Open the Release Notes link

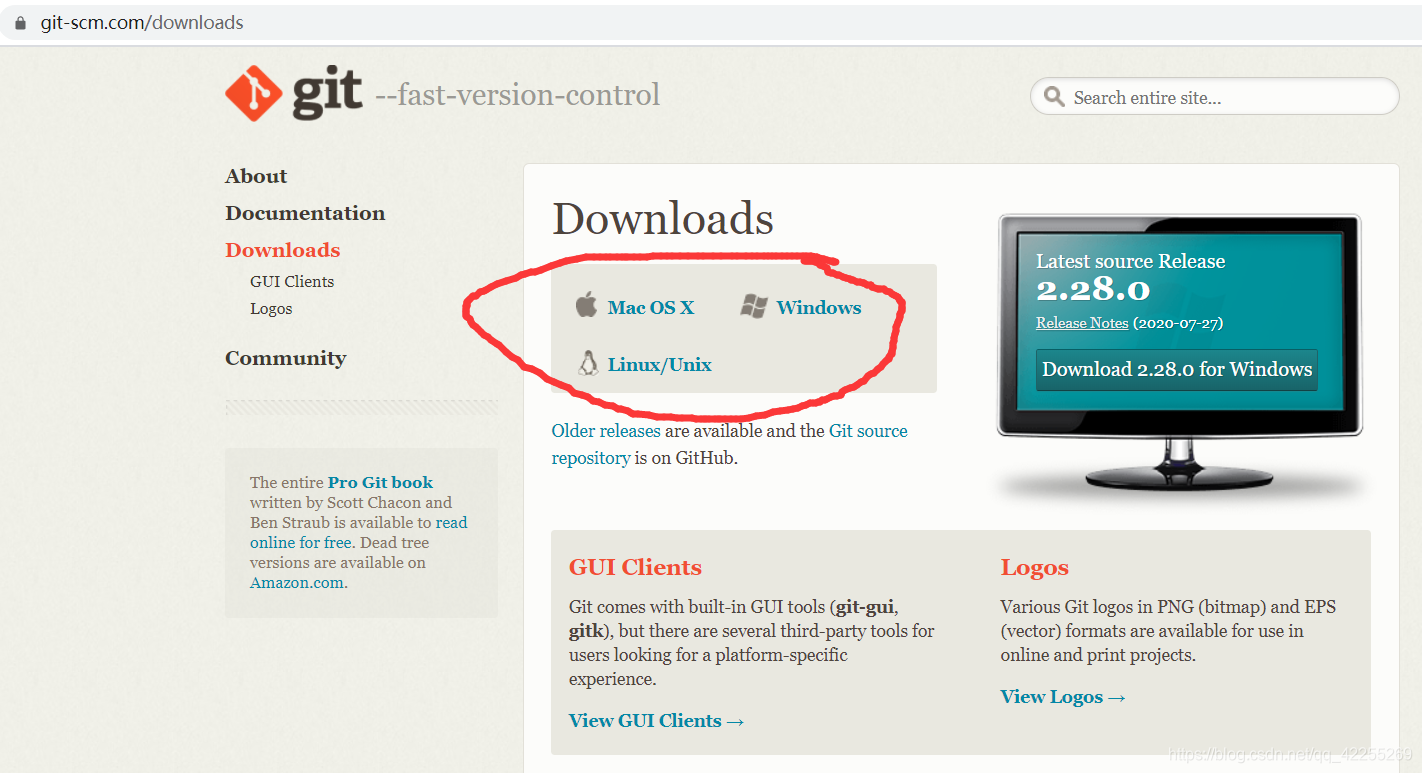pyautogui.click(x=1082, y=323)
